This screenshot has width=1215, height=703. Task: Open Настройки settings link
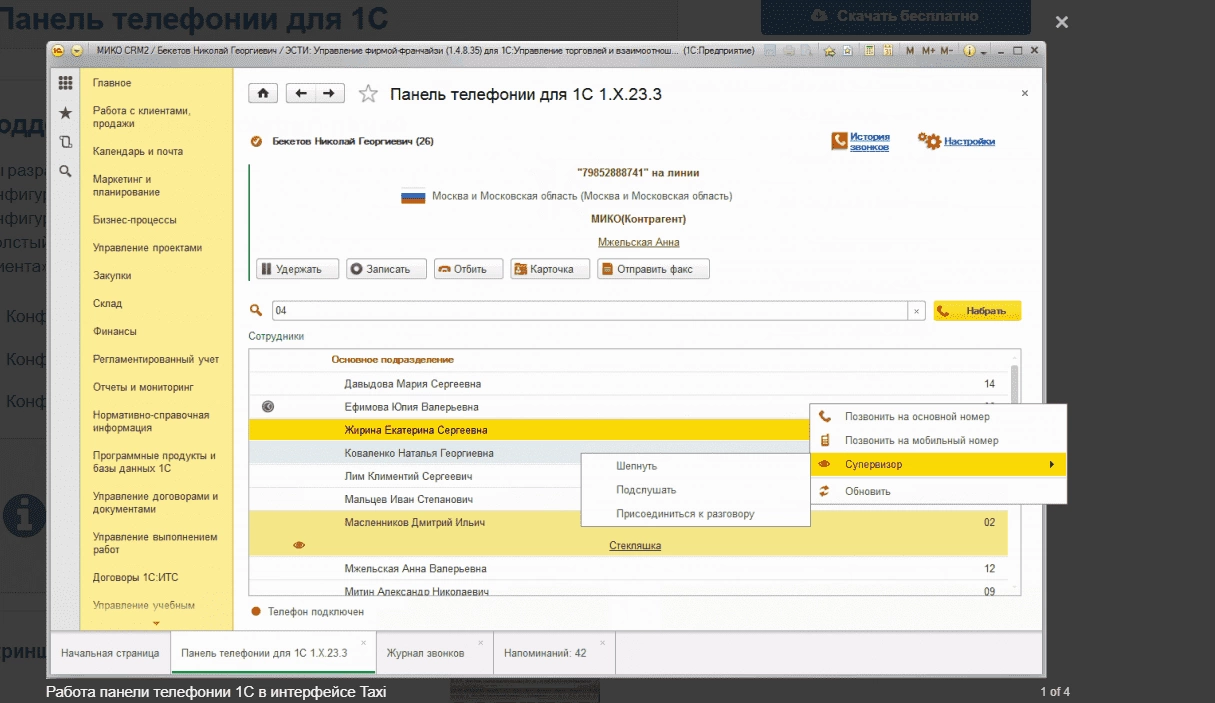pos(968,142)
